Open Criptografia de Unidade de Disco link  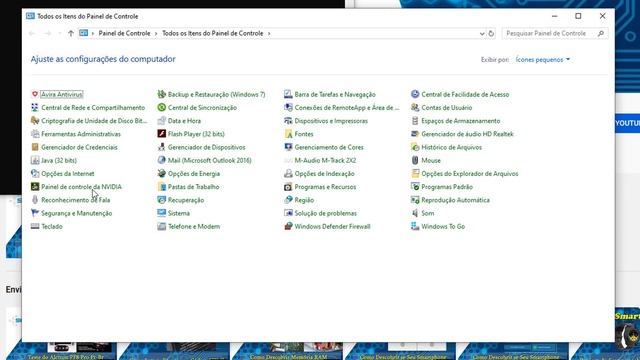coord(94,121)
